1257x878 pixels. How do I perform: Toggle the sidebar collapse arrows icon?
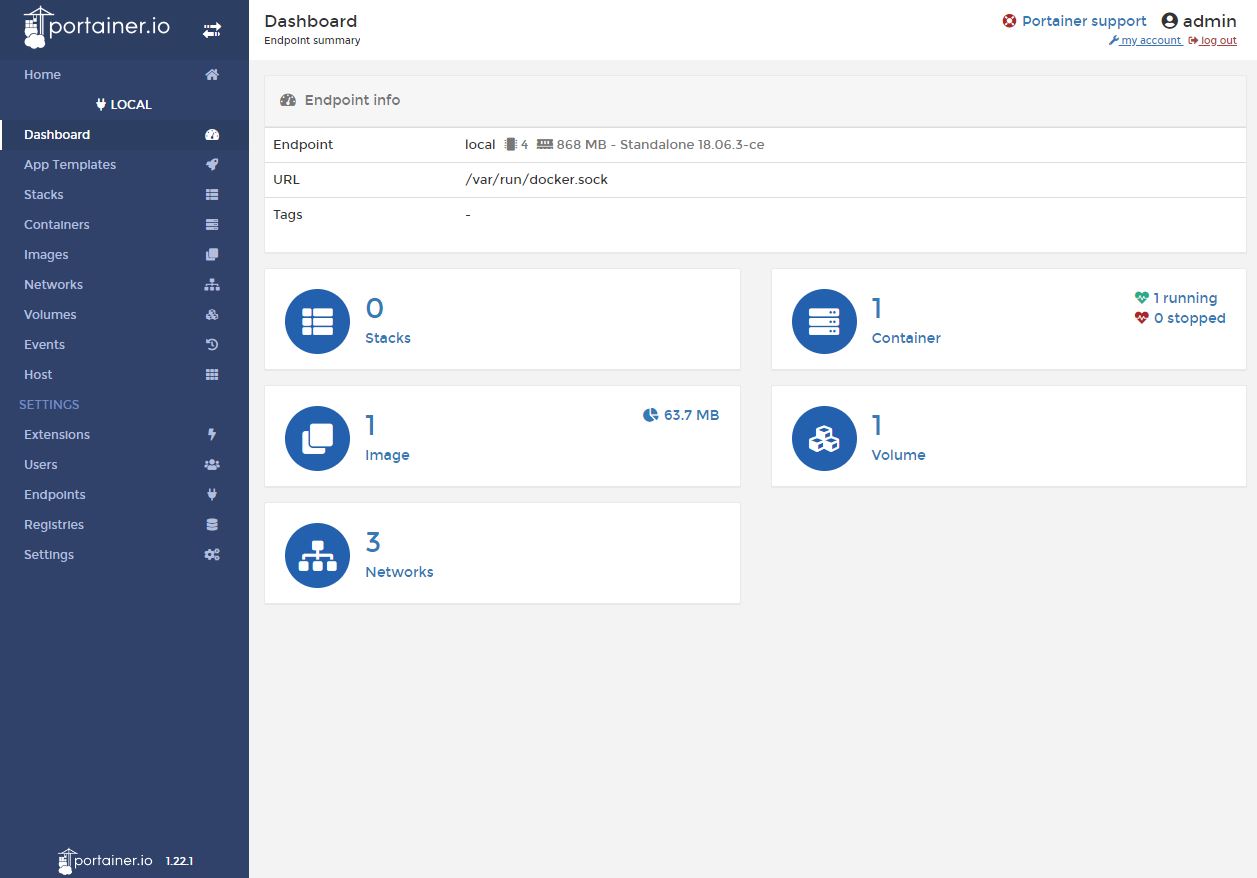point(211,31)
